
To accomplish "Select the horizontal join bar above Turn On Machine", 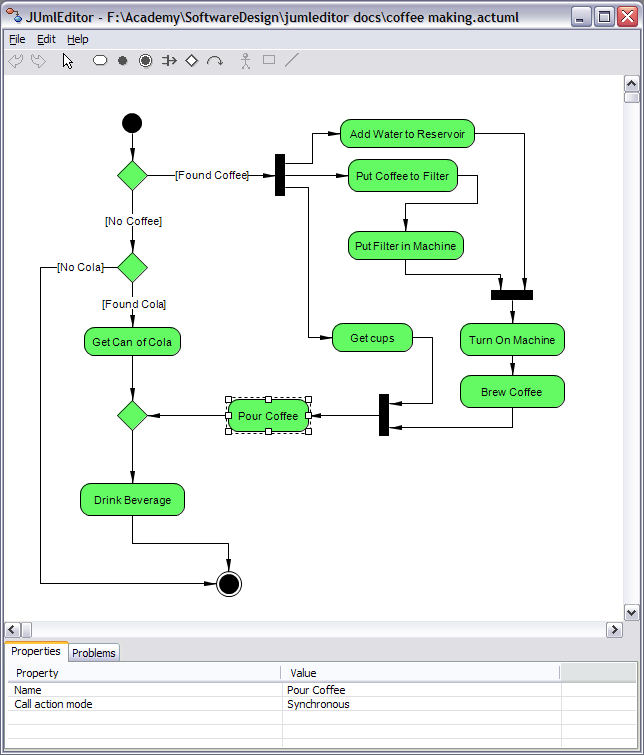I will [x=512, y=295].
